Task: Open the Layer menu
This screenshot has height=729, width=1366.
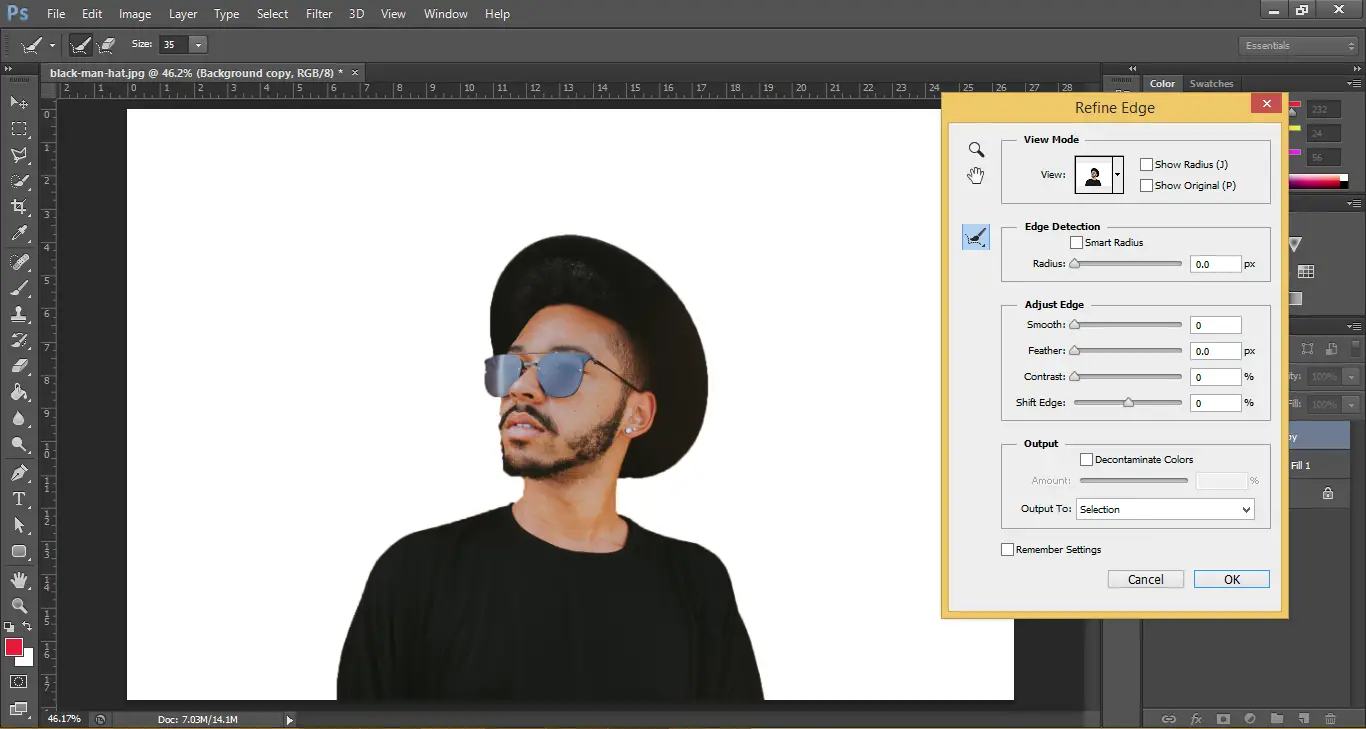Action: (x=183, y=14)
